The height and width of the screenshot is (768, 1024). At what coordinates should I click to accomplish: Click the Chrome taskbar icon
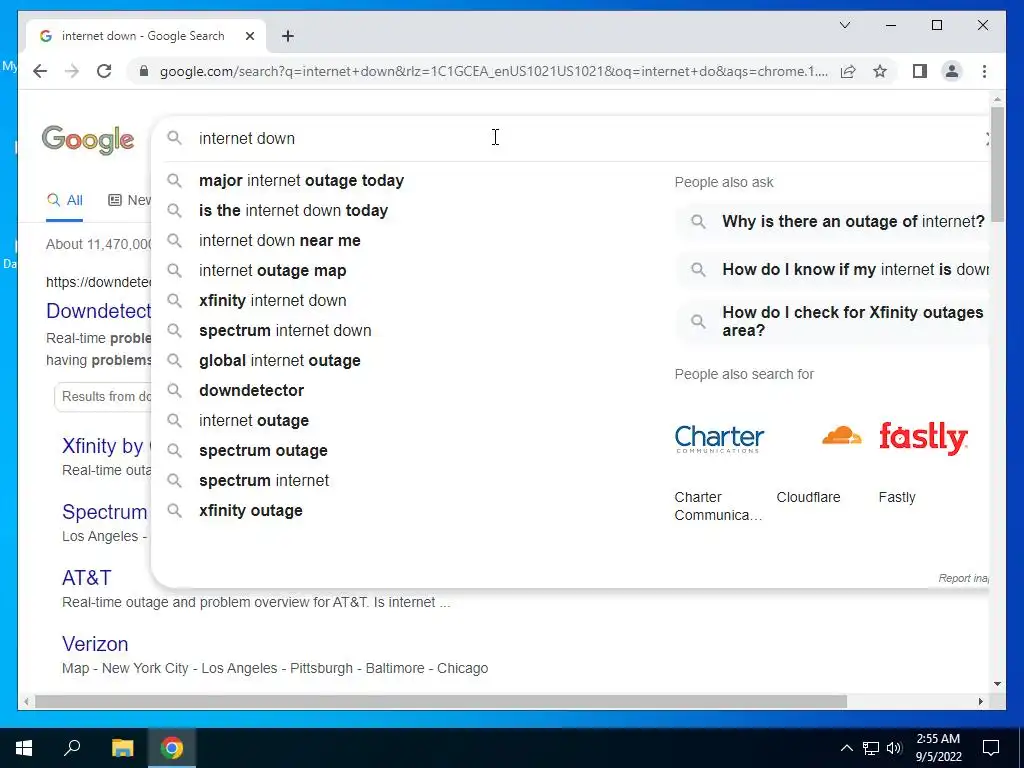point(172,748)
